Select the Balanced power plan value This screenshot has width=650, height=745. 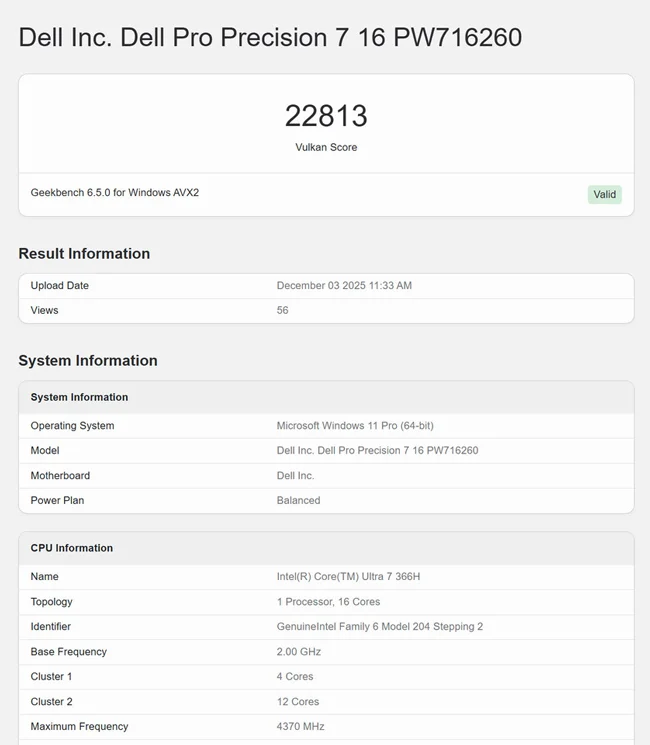pyautogui.click(x=298, y=500)
